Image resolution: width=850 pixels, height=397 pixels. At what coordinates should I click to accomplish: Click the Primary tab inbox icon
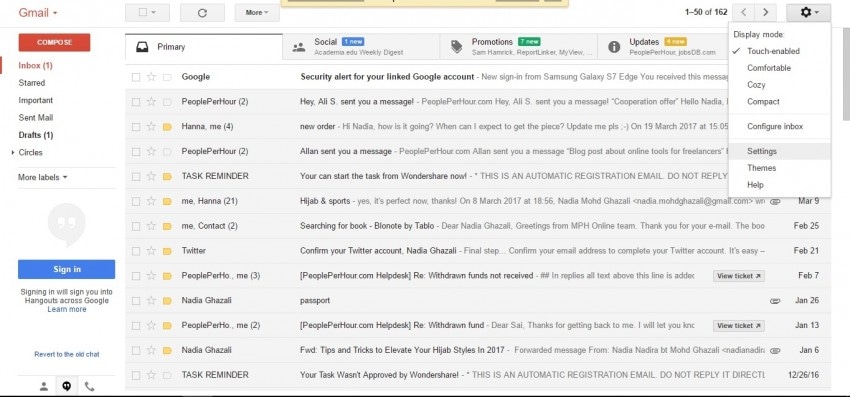(x=142, y=47)
